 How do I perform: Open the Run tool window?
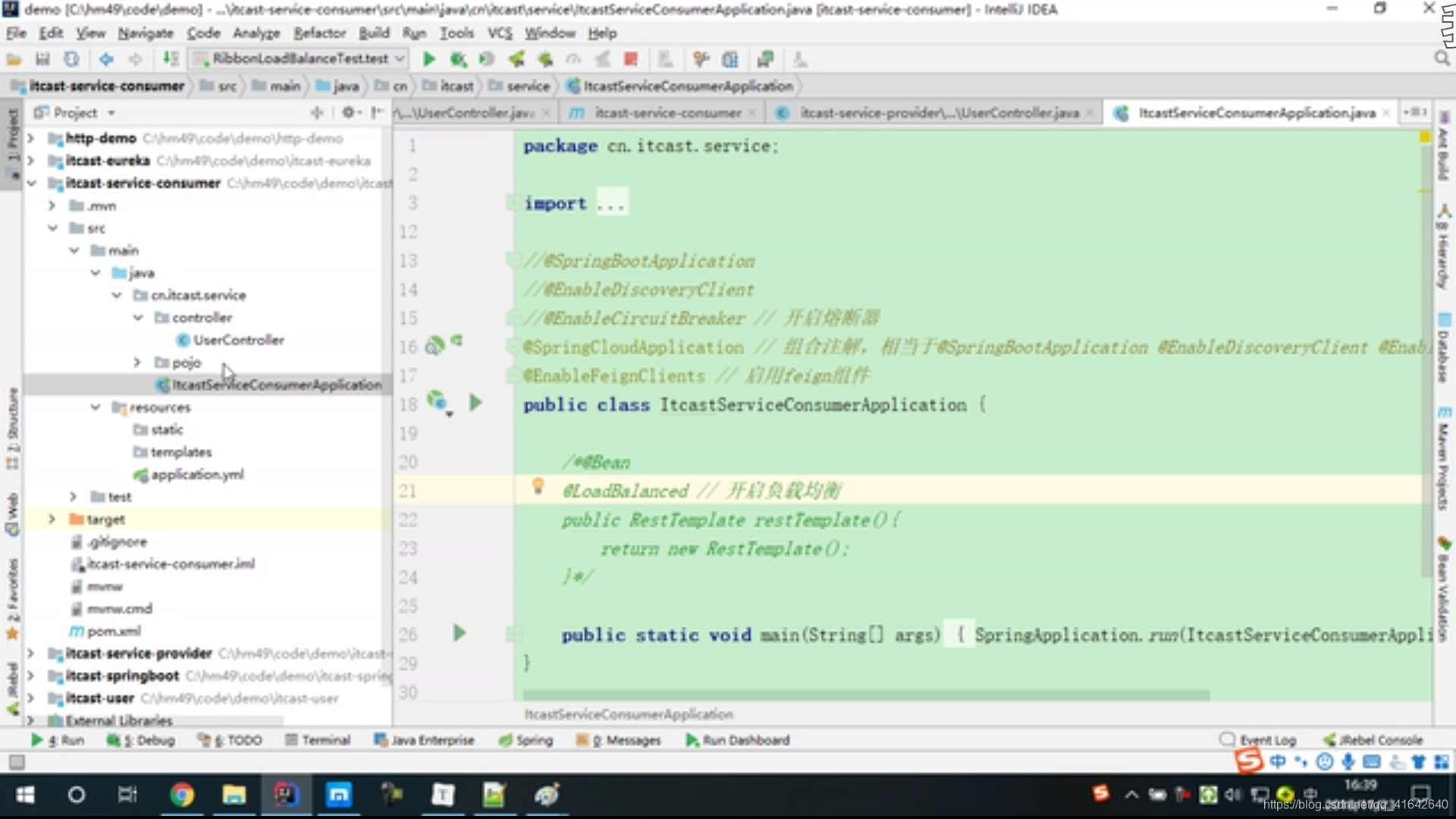pyautogui.click(x=58, y=740)
